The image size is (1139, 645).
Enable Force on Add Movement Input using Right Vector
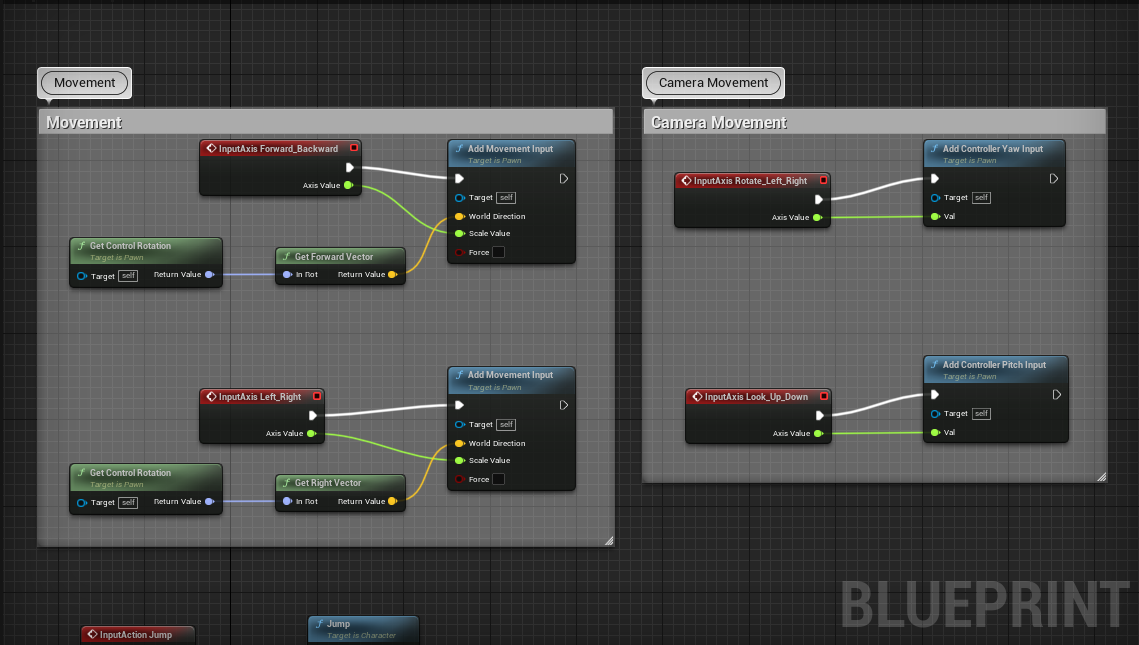(x=498, y=480)
